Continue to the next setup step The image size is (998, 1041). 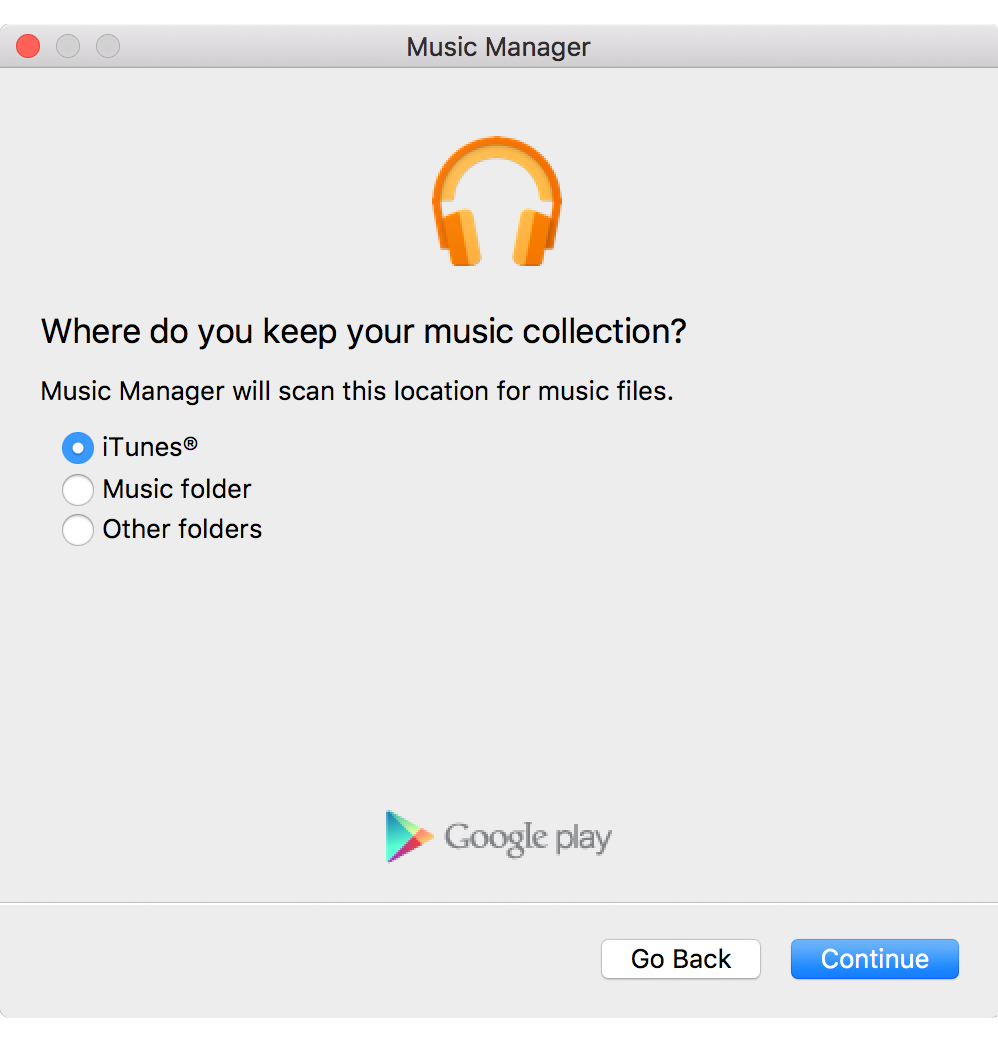(x=874, y=959)
